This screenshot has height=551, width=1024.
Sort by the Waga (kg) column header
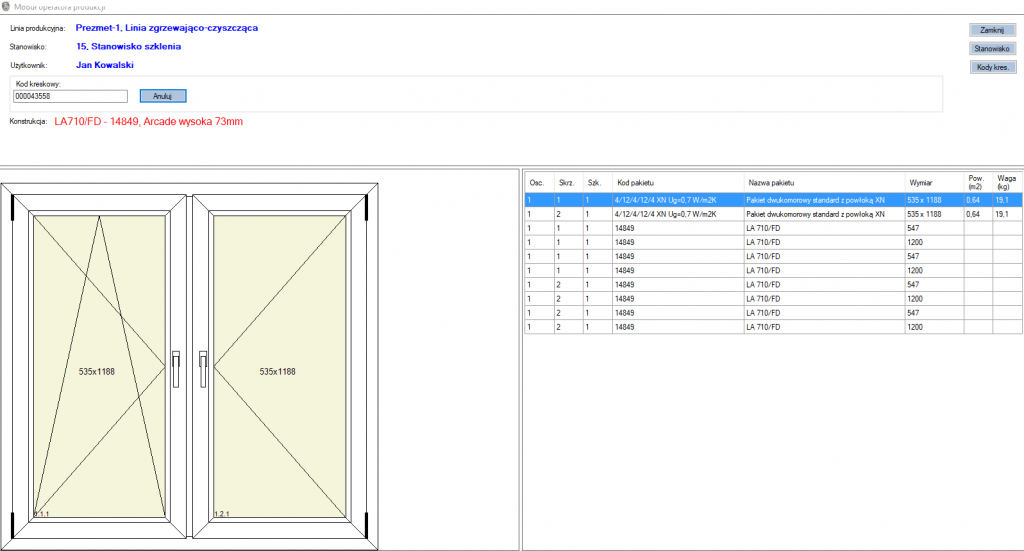pos(1007,183)
